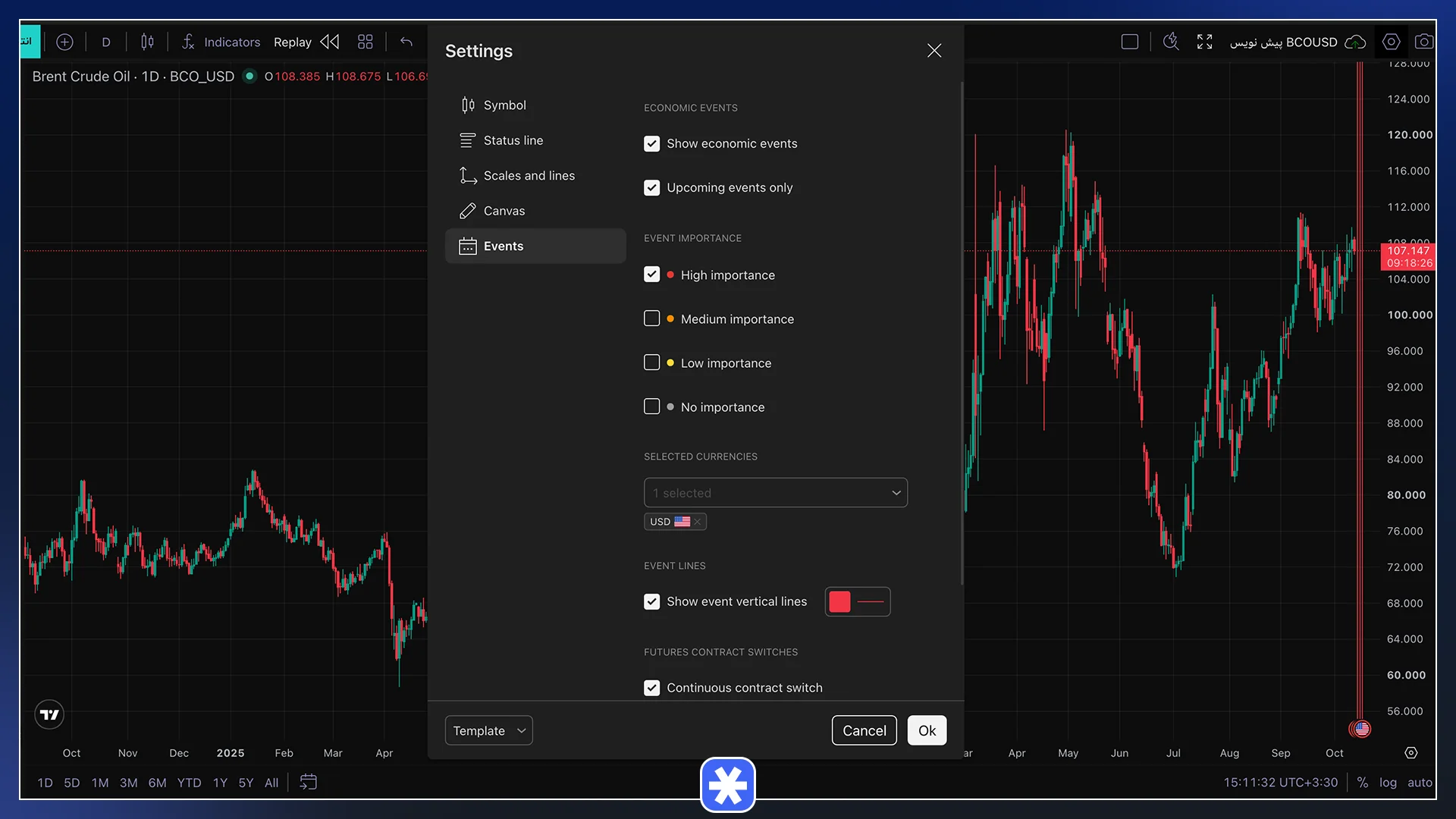This screenshot has width=1456, height=819.
Task: Click the add symbol plus icon
Action: point(64,42)
